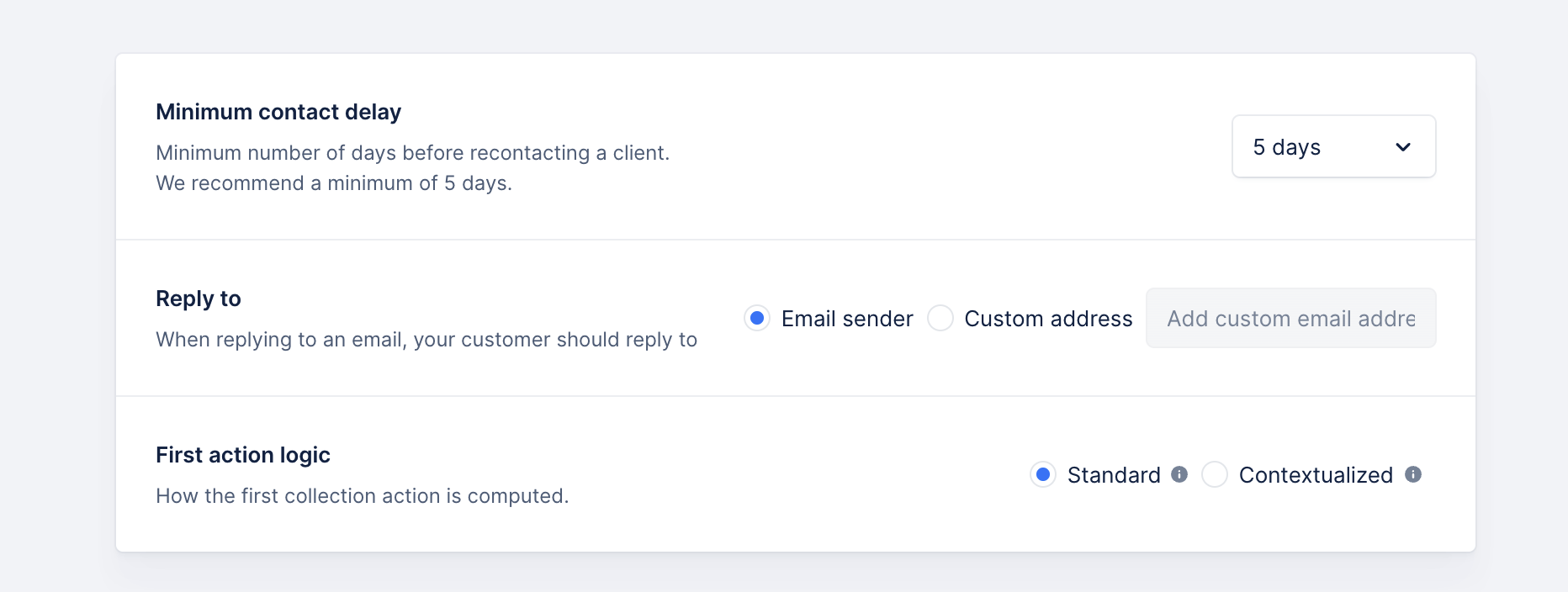1568x592 pixels.
Task: Click the Minimum contact delay heading
Action: pyautogui.click(x=278, y=112)
